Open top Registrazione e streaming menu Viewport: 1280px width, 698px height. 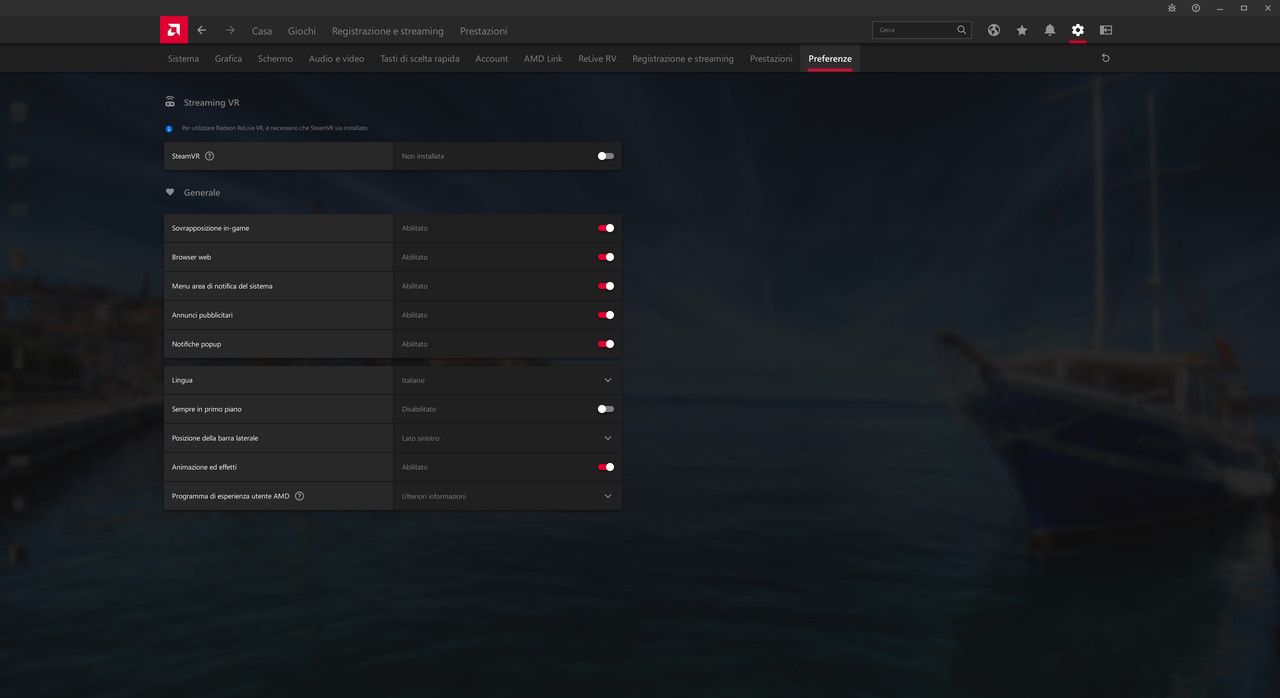(388, 31)
